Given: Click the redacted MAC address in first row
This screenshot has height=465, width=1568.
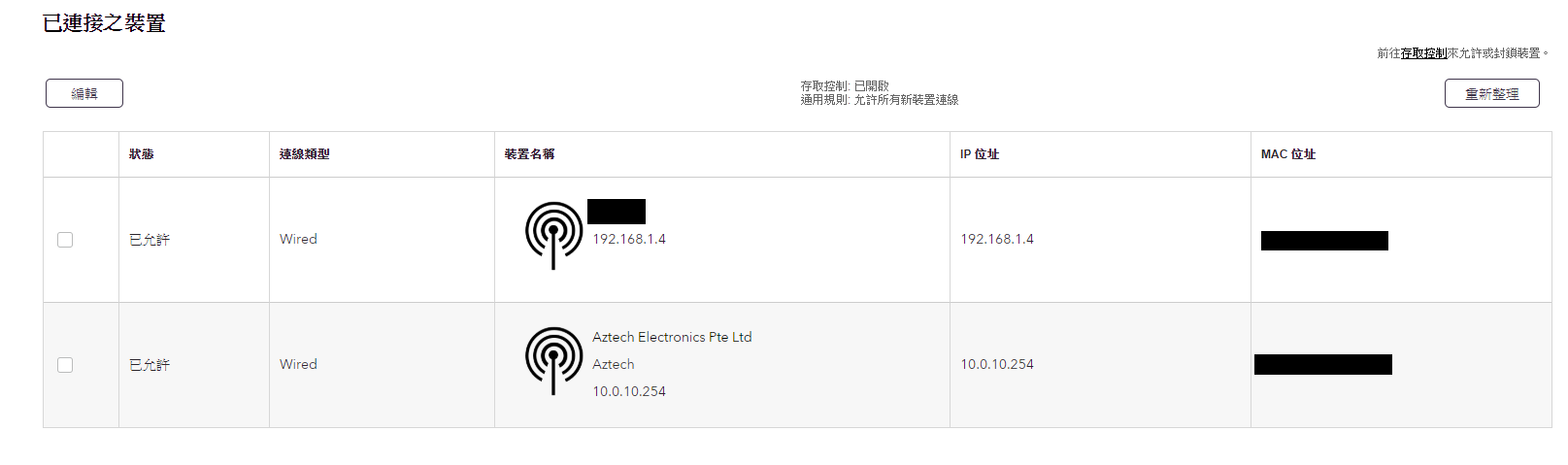Looking at the screenshot, I should (1324, 241).
